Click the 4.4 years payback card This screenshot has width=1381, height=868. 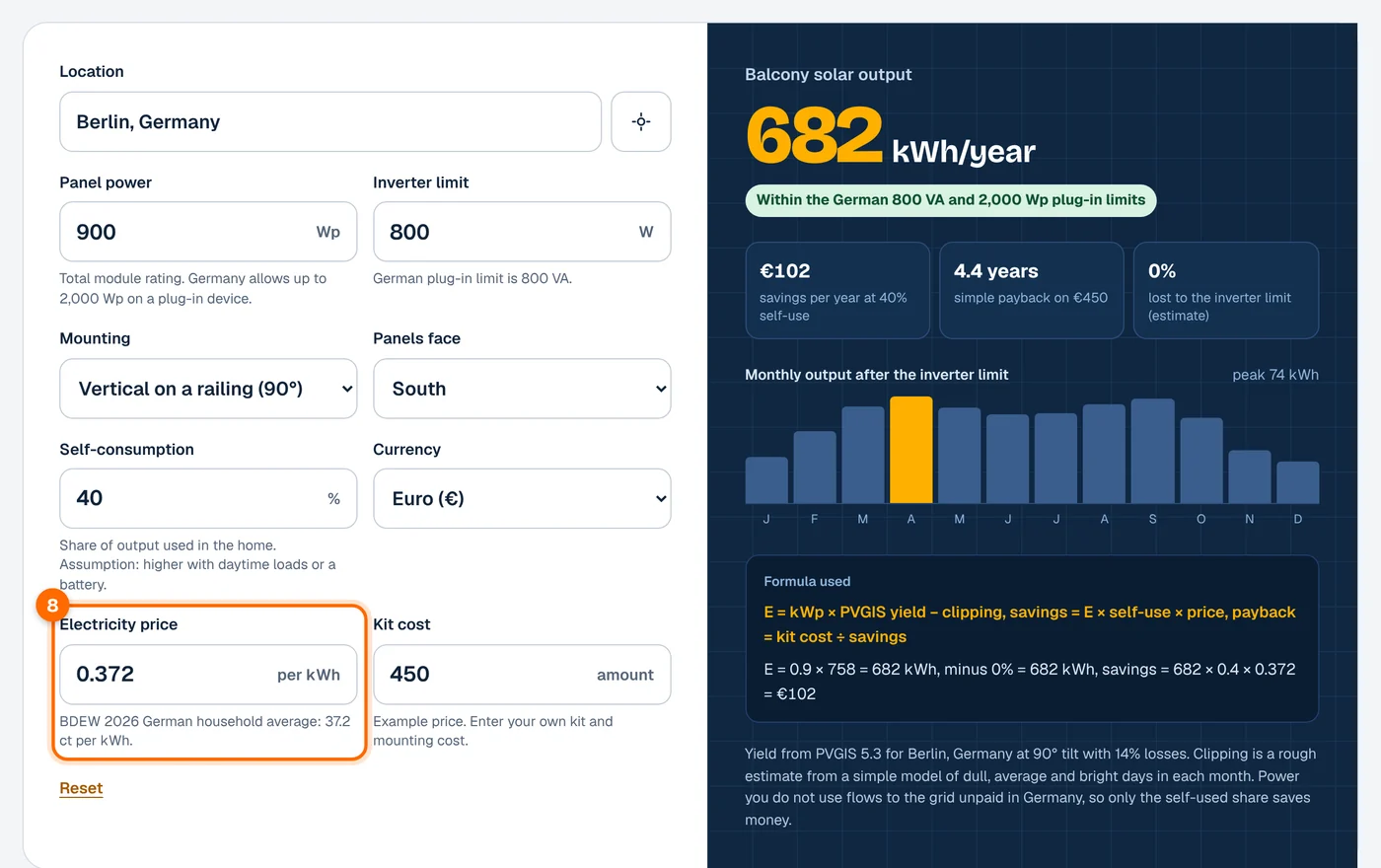click(x=1031, y=291)
